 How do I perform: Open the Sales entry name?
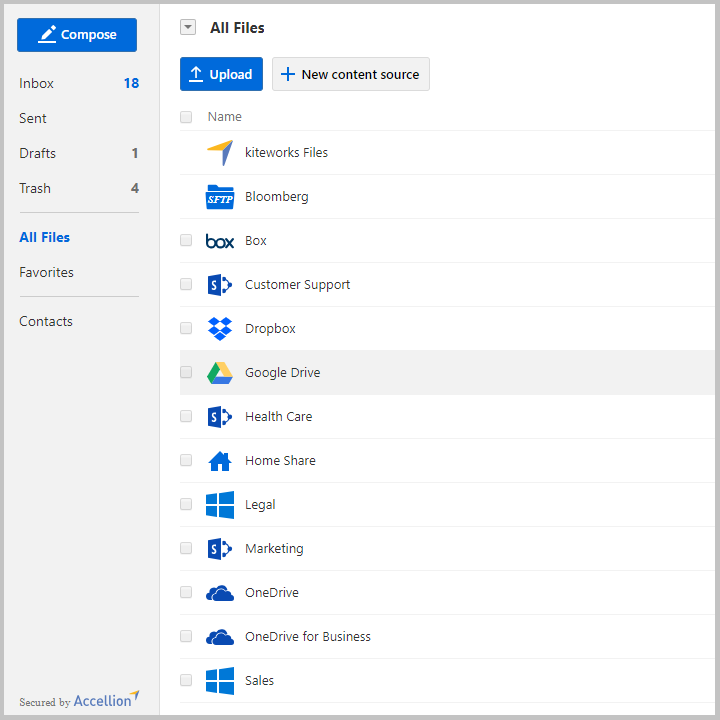coord(259,681)
